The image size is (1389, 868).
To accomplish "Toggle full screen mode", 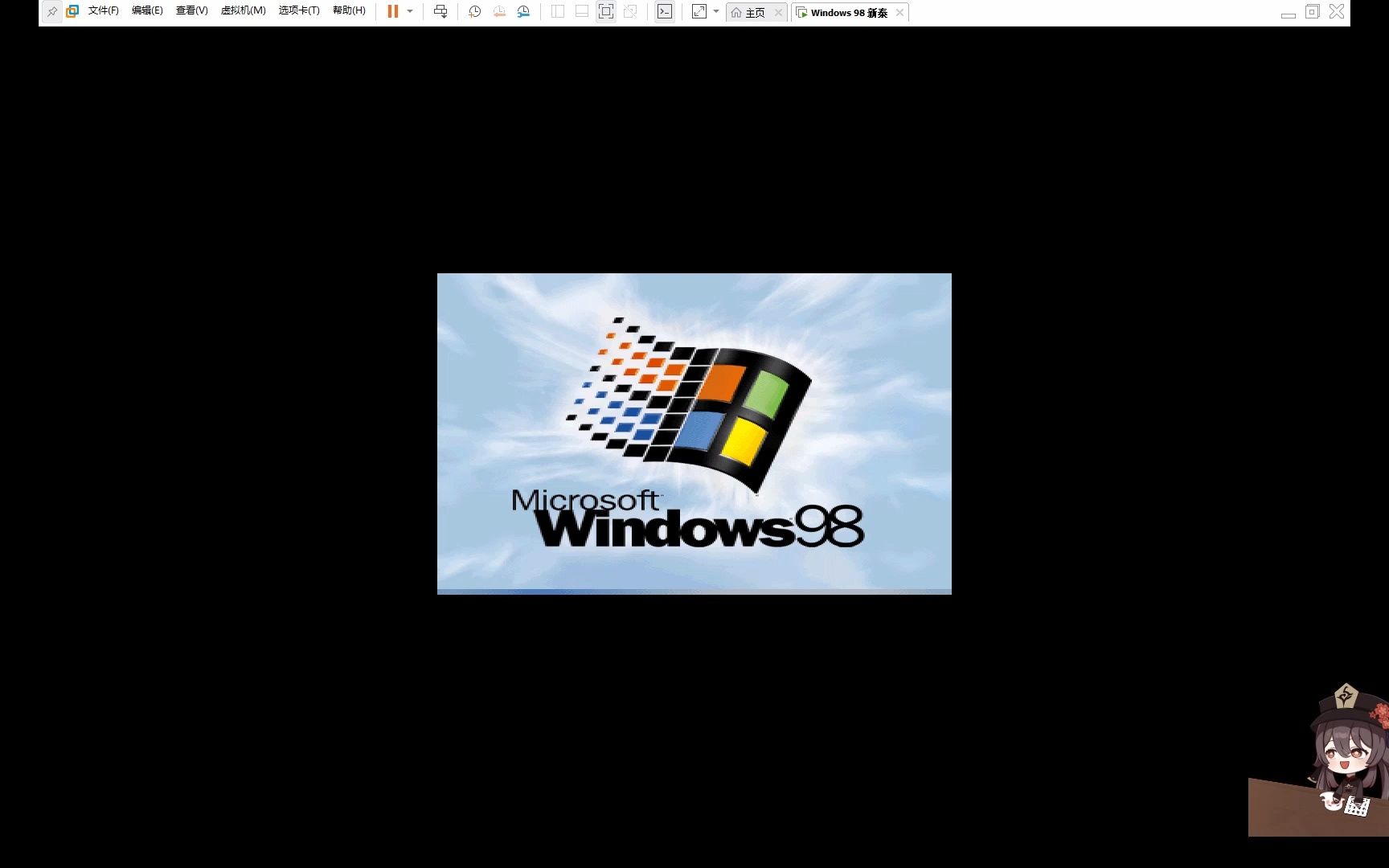I will point(606,11).
